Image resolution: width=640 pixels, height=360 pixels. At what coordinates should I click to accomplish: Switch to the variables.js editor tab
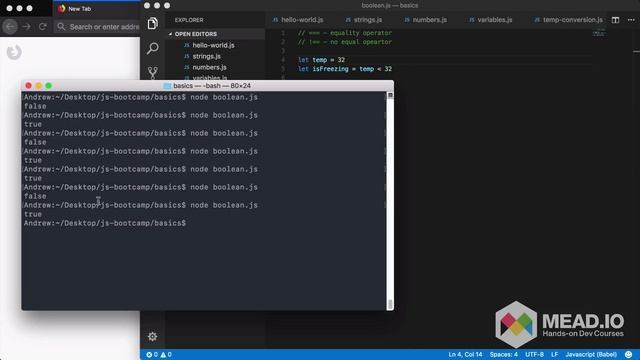(x=491, y=20)
